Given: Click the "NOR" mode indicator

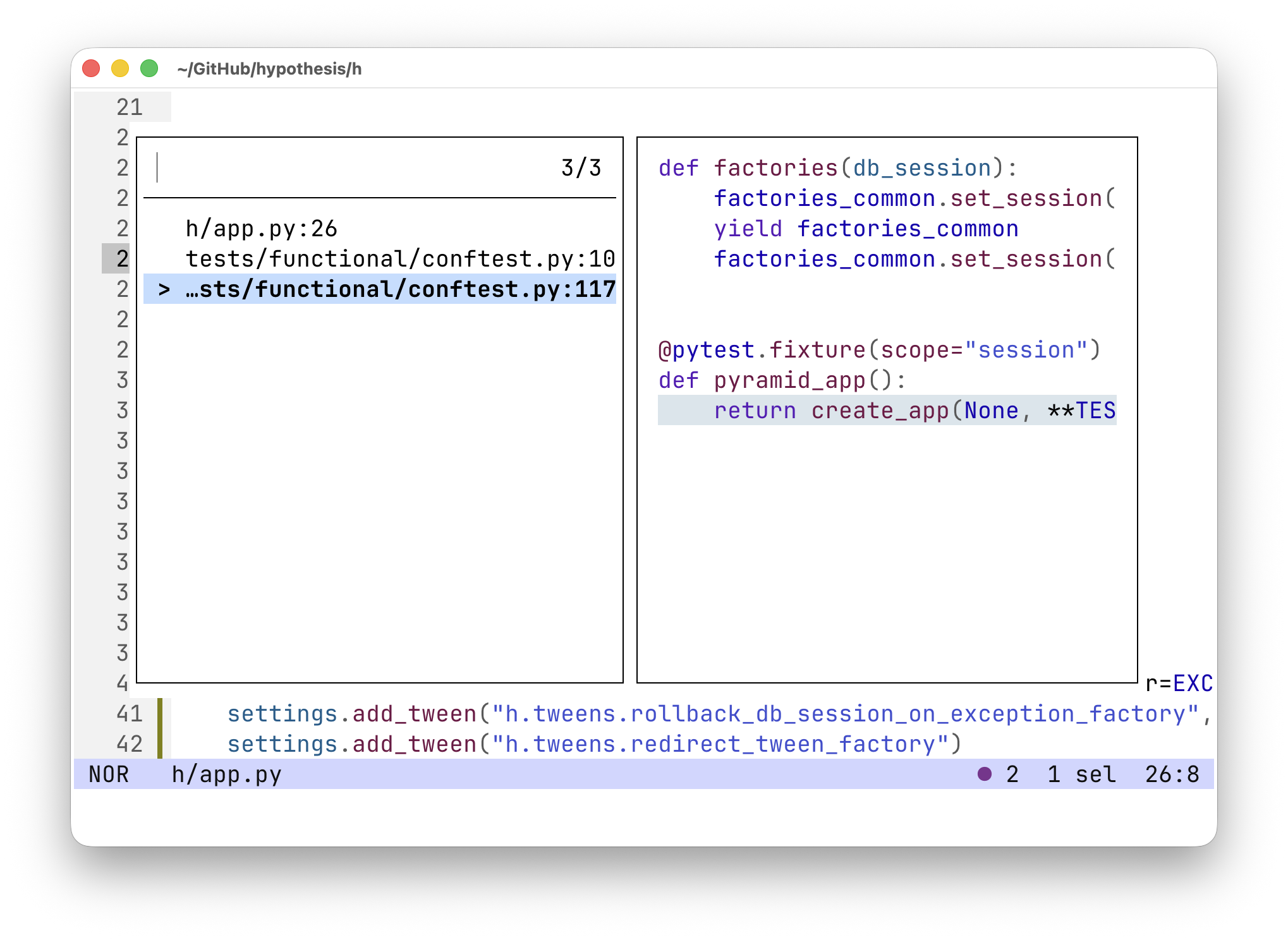Looking at the screenshot, I should point(109,774).
